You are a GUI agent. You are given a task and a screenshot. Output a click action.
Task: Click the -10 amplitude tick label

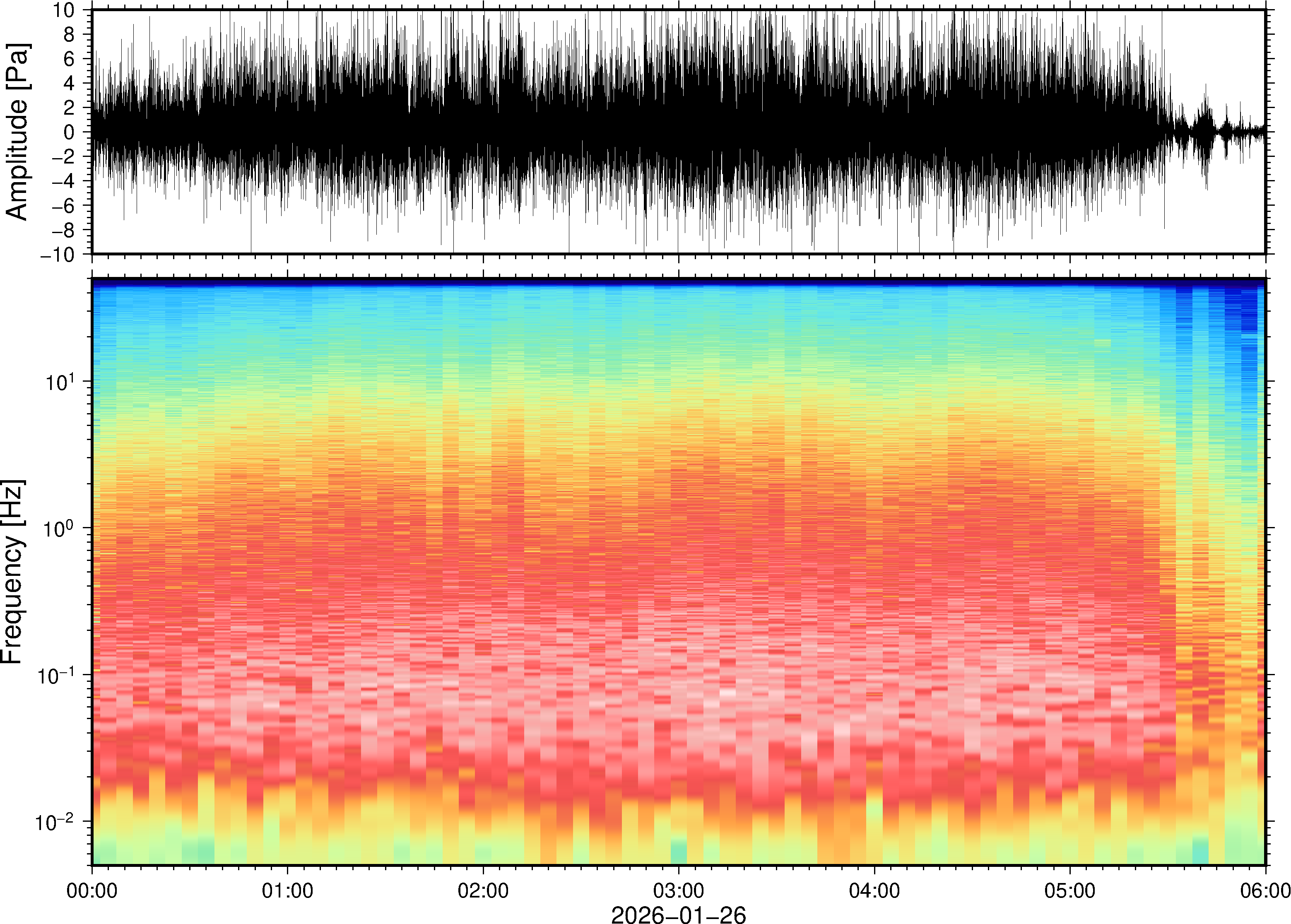click(57, 255)
